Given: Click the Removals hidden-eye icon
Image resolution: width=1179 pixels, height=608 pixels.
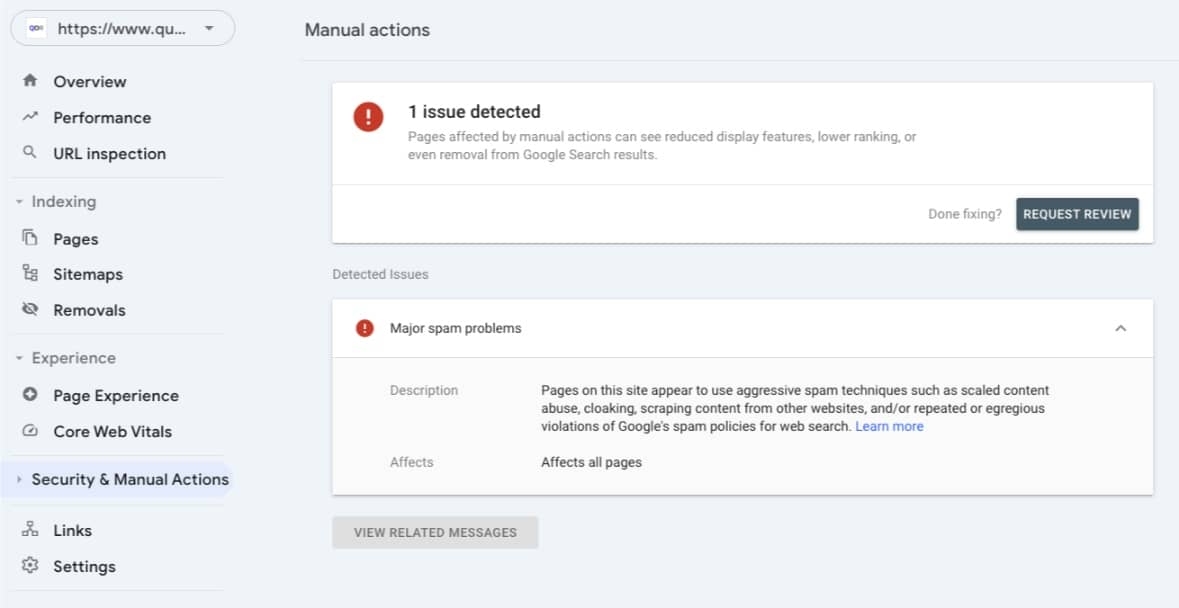Looking at the screenshot, I should tap(30, 309).
